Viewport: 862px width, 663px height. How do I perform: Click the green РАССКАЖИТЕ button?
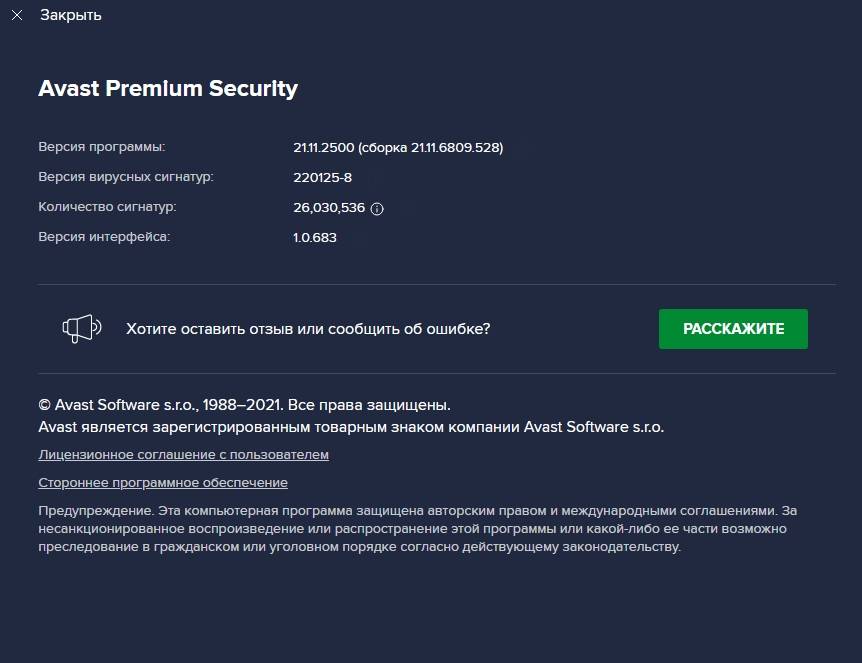[x=733, y=329]
